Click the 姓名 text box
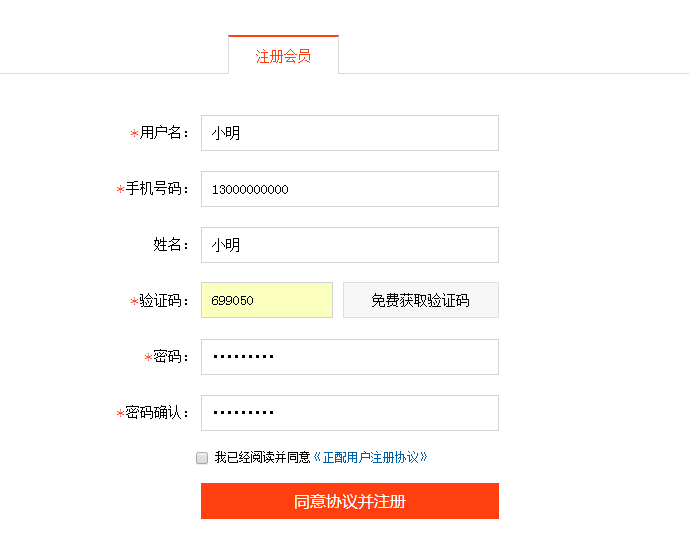The width and height of the screenshot is (689, 560). 349,245
